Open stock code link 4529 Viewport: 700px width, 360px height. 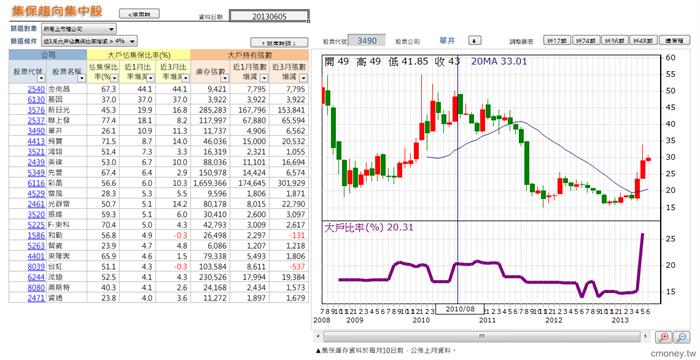[x=36, y=193]
